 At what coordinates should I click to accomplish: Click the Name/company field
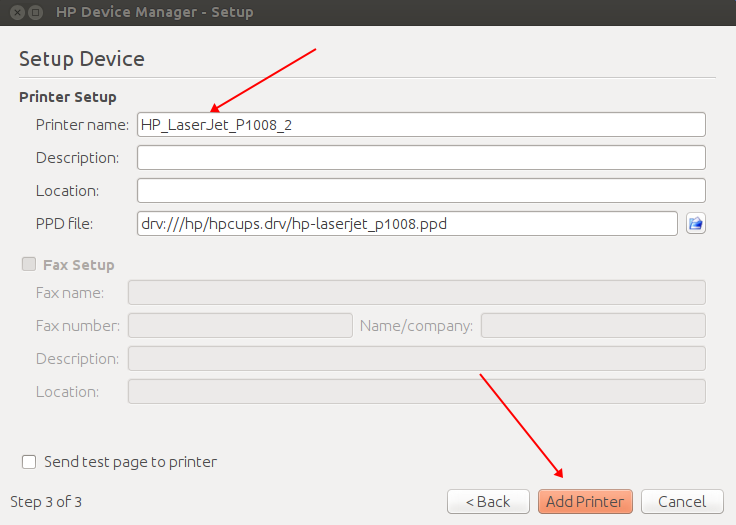coord(593,325)
